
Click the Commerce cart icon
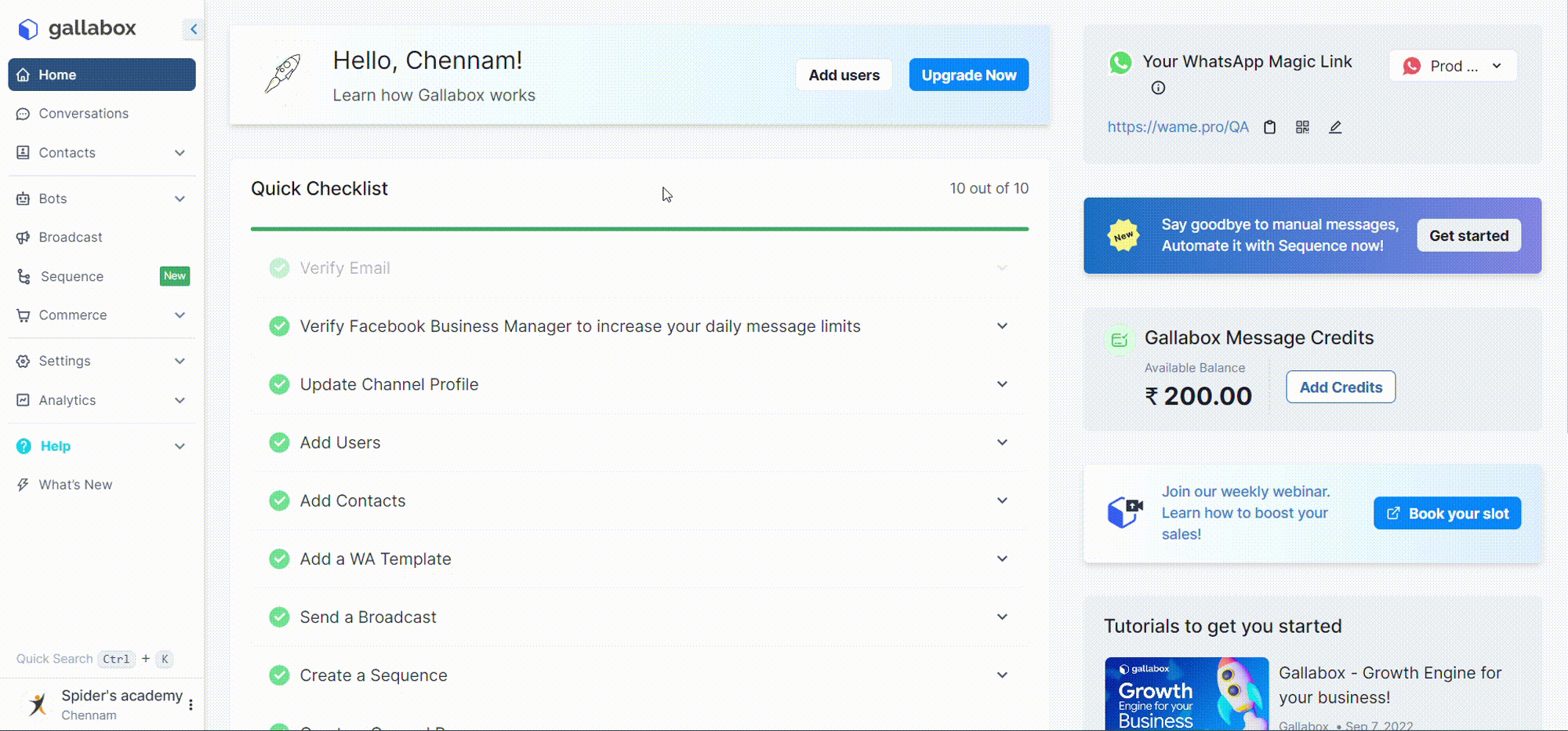click(24, 315)
